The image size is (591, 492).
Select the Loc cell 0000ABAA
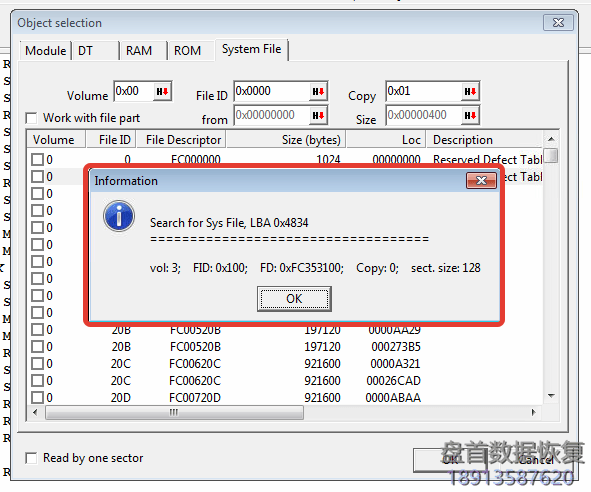[393, 397]
